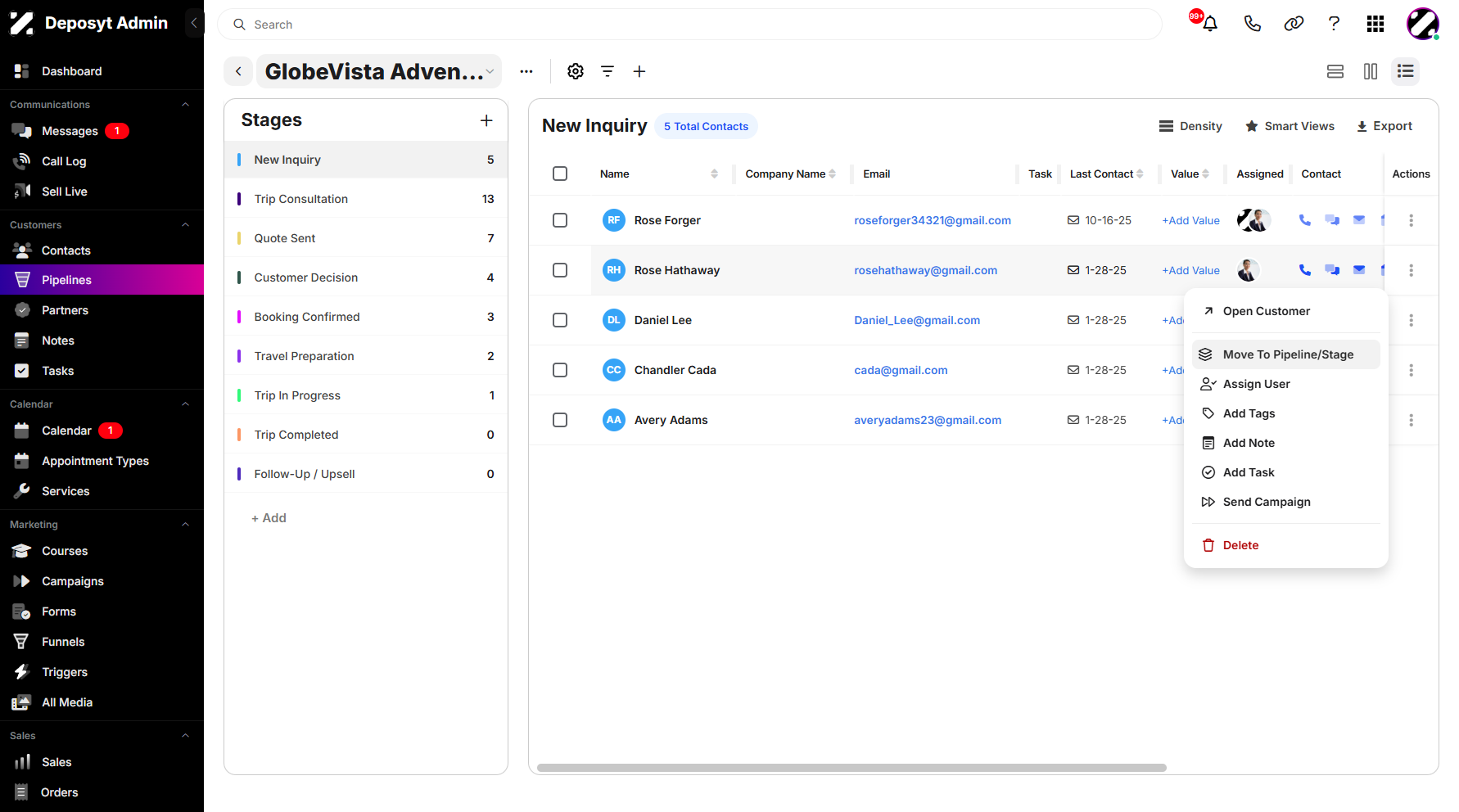
Task: Go back with the left chevron button
Action: click(x=238, y=71)
